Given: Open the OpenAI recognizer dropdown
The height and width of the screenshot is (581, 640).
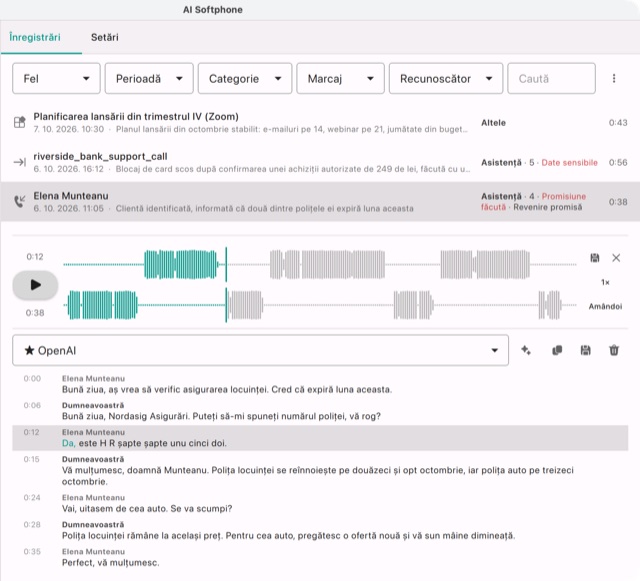Looking at the screenshot, I should coord(260,350).
